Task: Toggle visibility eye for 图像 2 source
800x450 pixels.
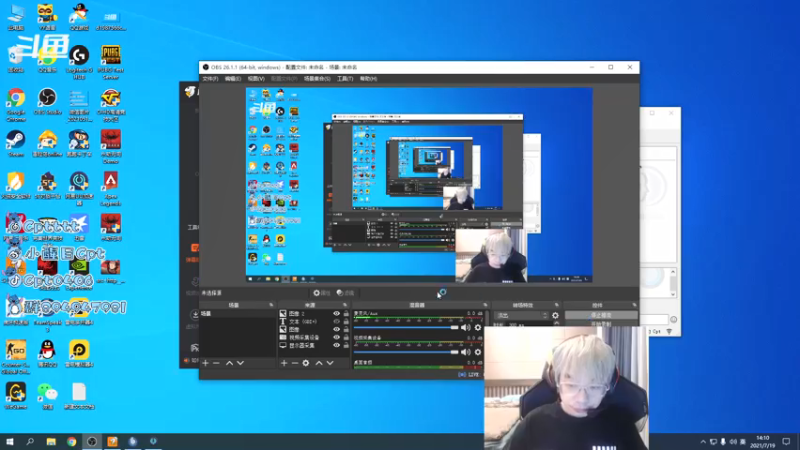Action: (x=336, y=314)
